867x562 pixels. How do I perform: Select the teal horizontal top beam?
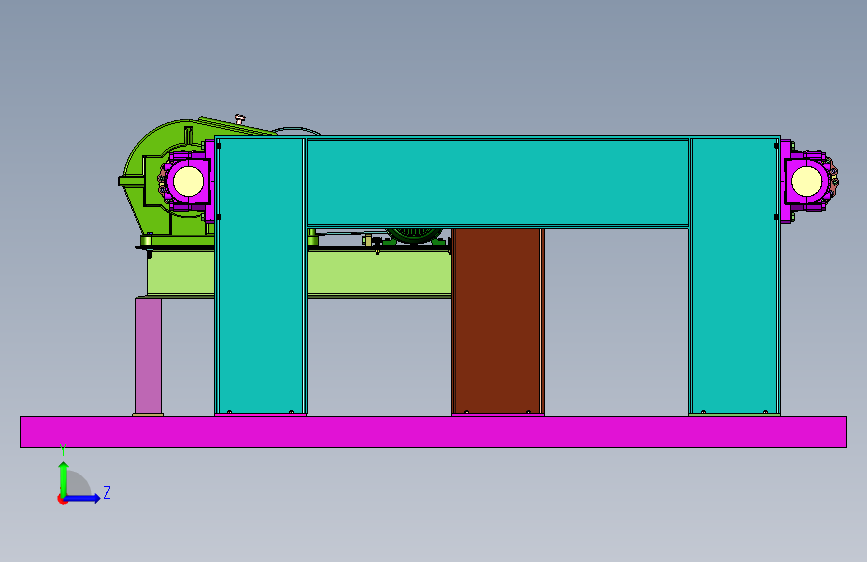pyautogui.click(x=498, y=182)
